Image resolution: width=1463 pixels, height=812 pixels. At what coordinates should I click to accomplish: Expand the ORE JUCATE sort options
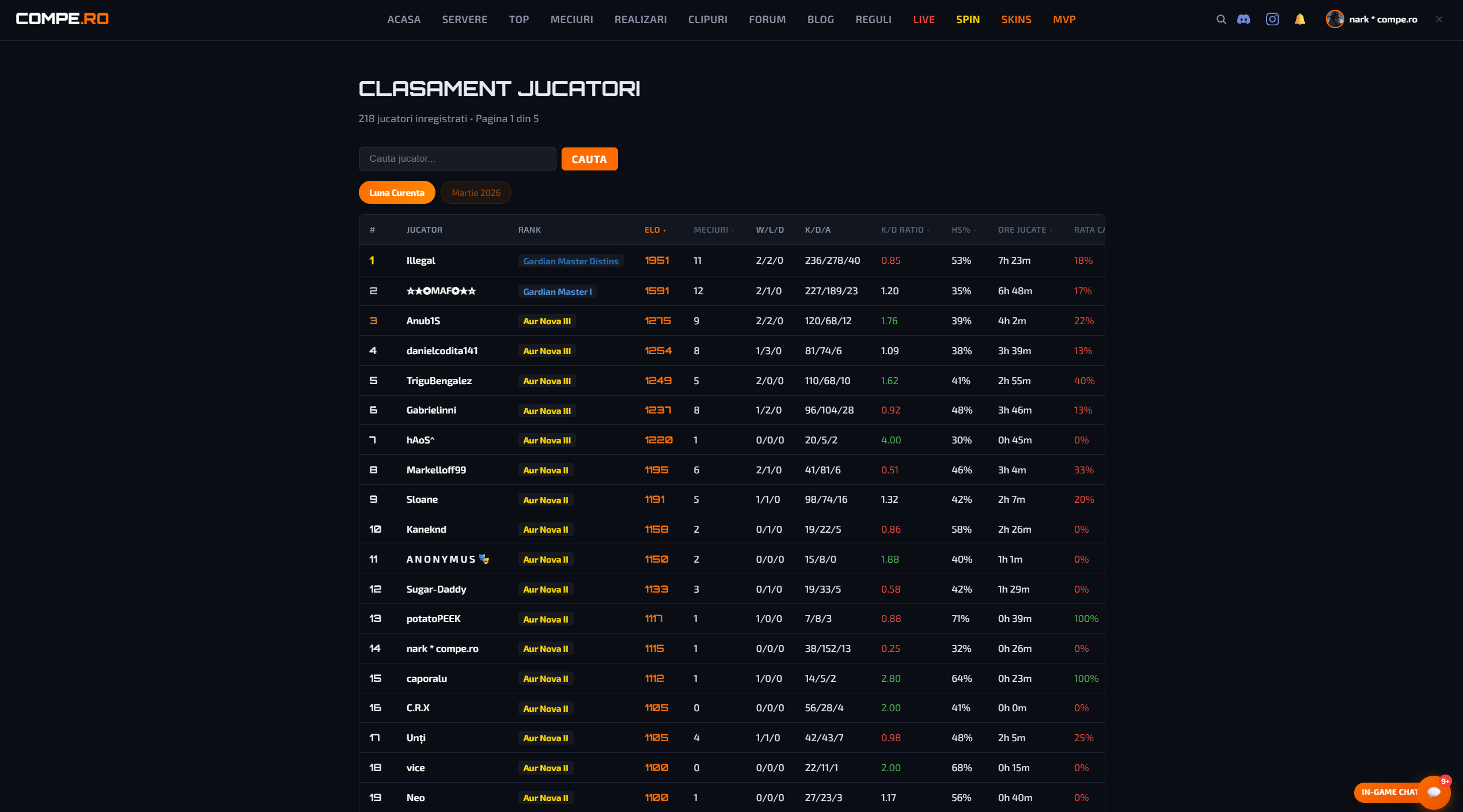(1051, 230)
